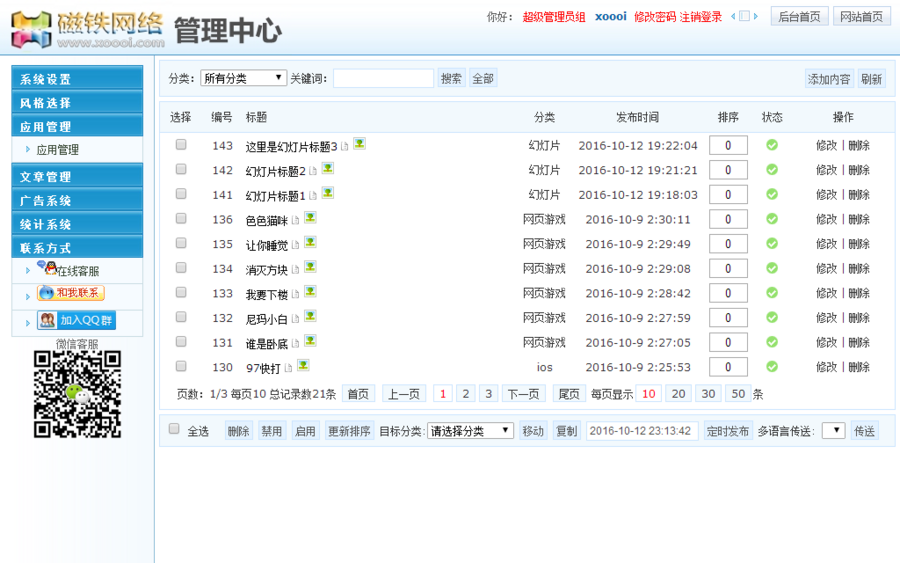Click the 关键词 keyword input field

click(383, 78)
